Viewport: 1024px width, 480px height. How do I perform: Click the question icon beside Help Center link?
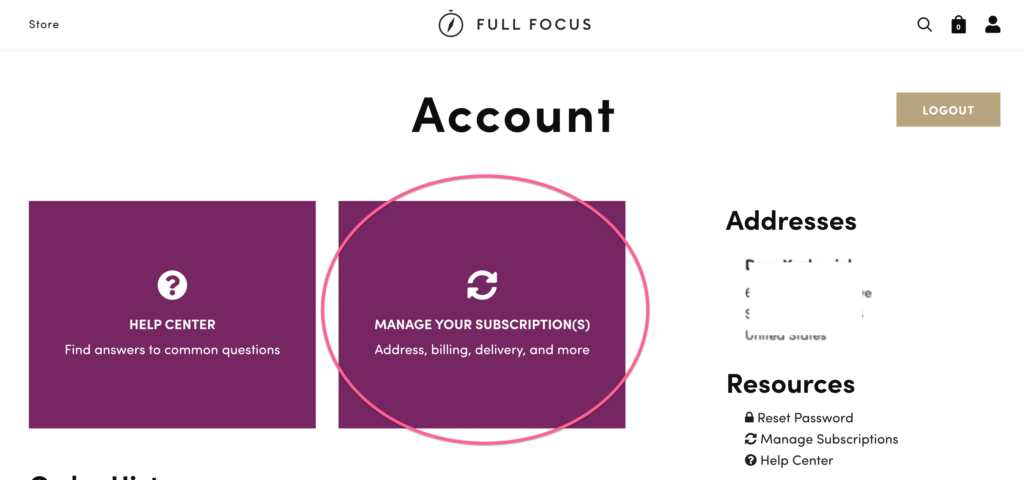click(x=750, y=460)
